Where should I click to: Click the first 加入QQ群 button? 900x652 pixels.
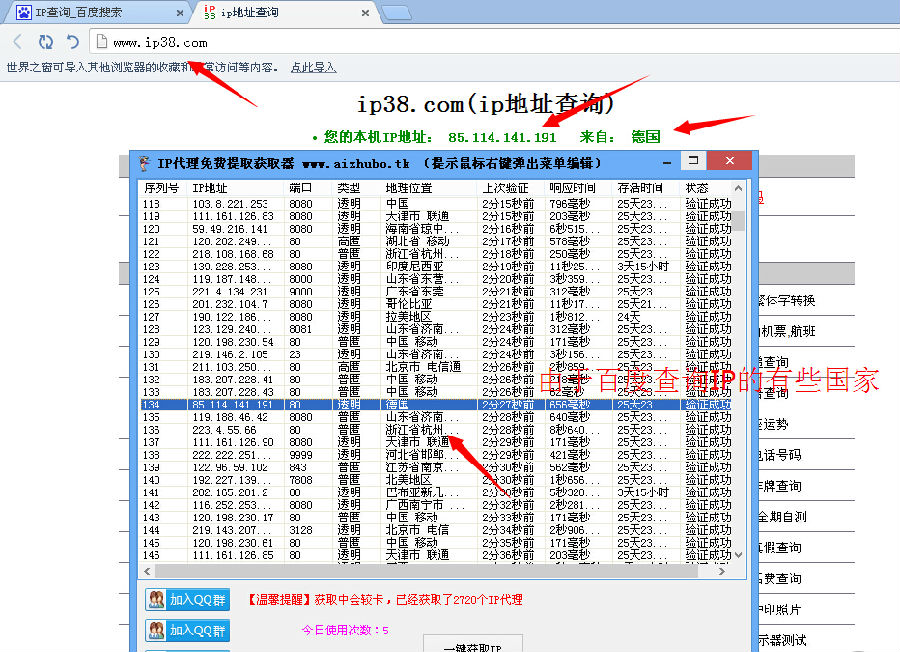(188, 600)
